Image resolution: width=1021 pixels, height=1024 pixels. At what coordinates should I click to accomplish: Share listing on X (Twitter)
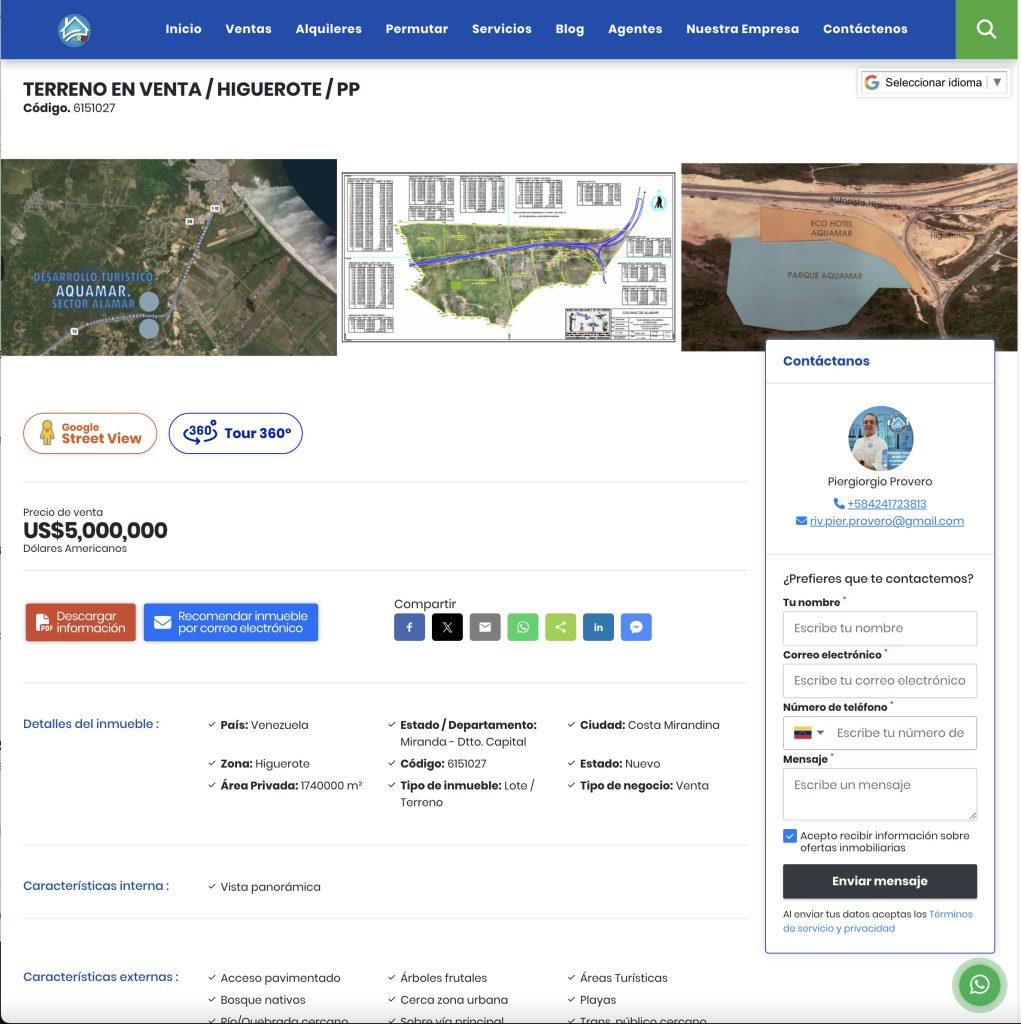[x=447, y=627]
